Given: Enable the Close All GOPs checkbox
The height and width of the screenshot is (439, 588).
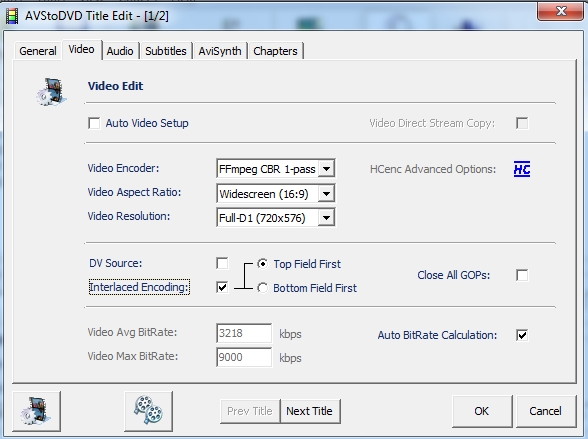Looking at the screenshot, I should pyautogui.click(x=522, y=275).
